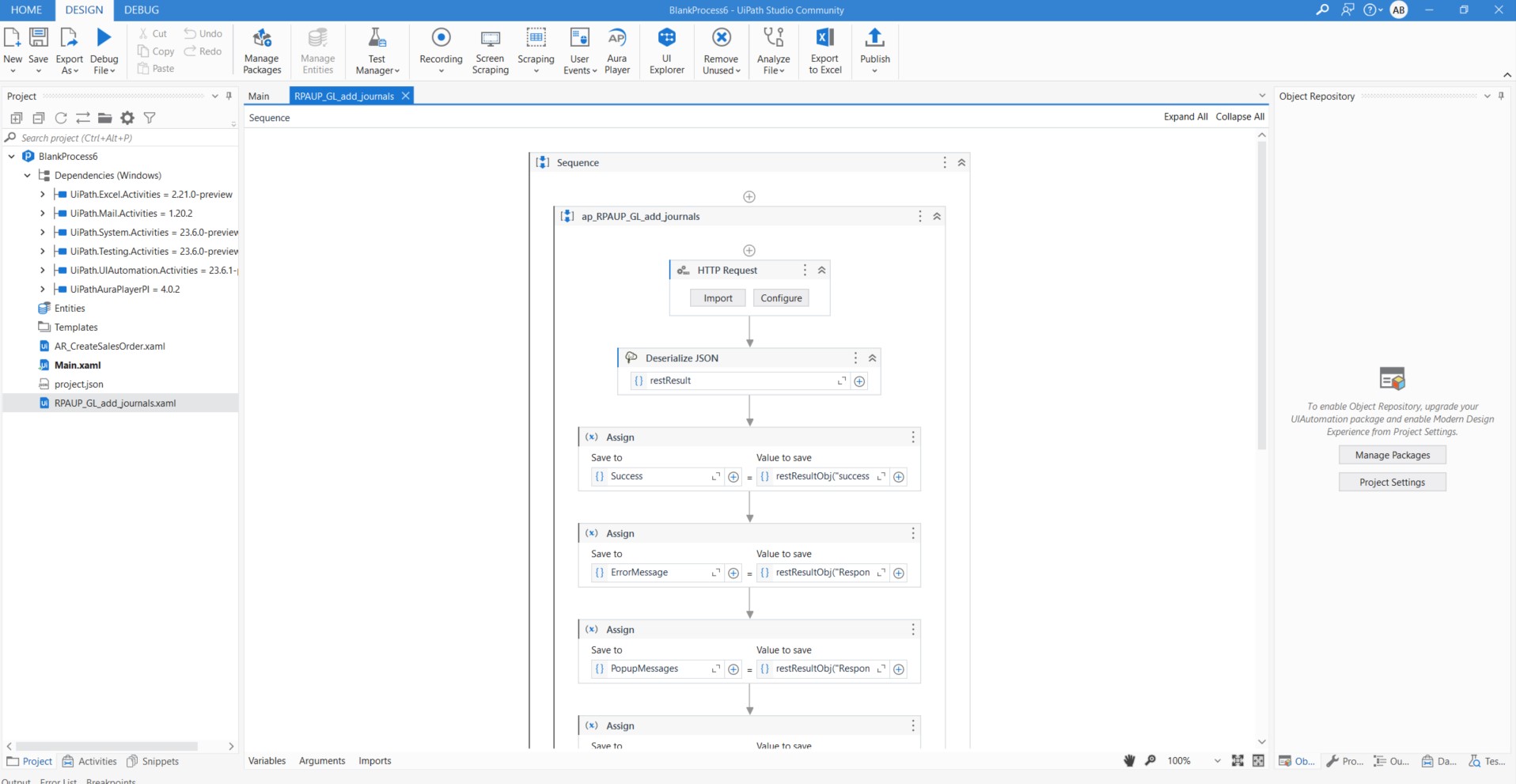Pin the Object Repository panel
The width and height of the screenshot is (1516, 784).
pos(1501,96)
